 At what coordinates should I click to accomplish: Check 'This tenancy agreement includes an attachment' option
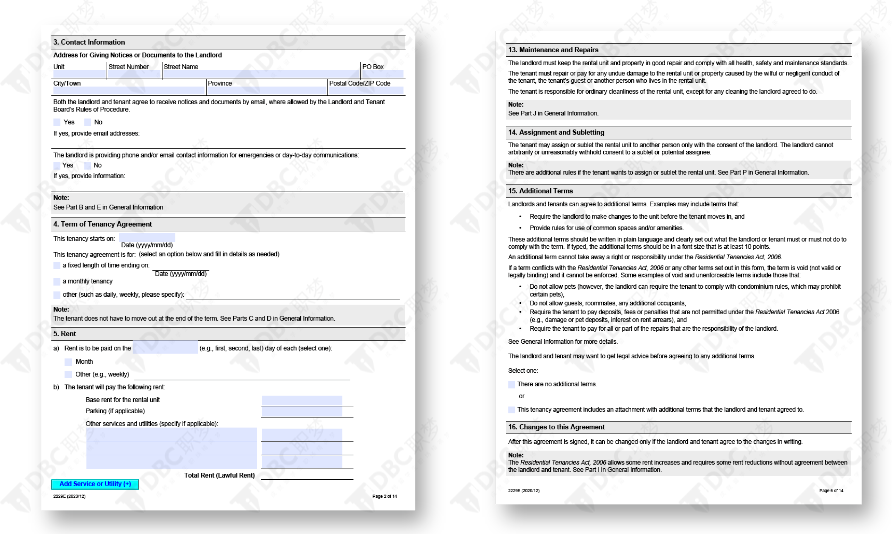511,409
